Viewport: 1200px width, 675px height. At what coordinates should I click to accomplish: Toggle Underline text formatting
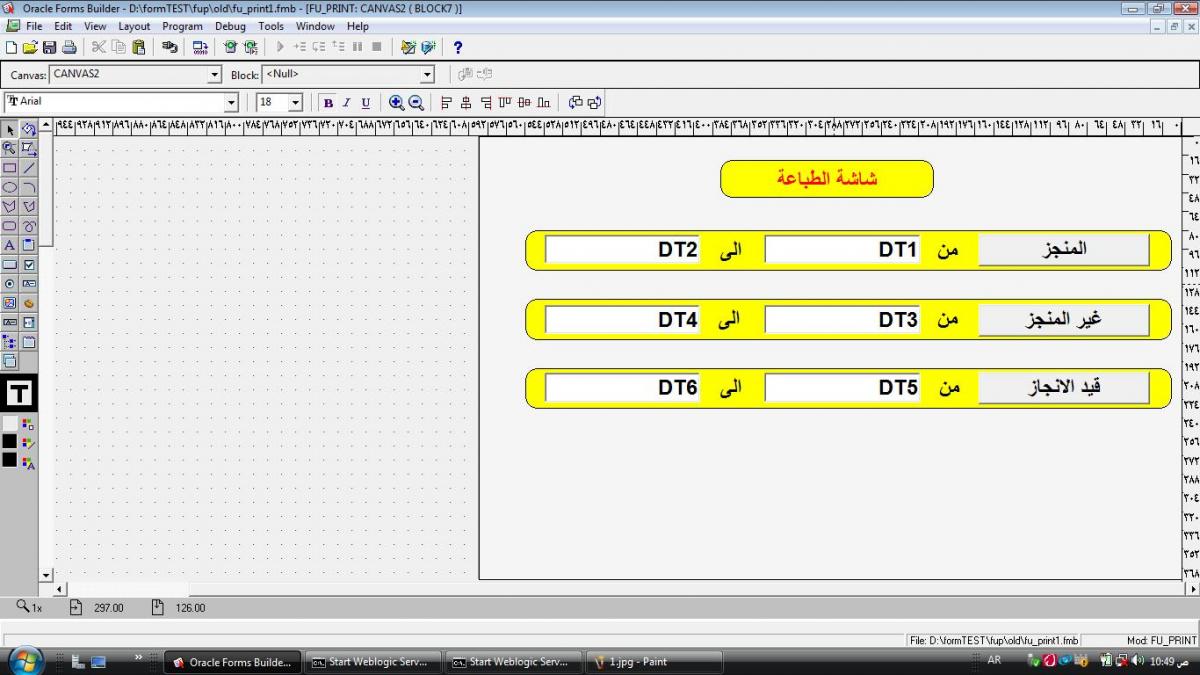[x=366, y=102]
